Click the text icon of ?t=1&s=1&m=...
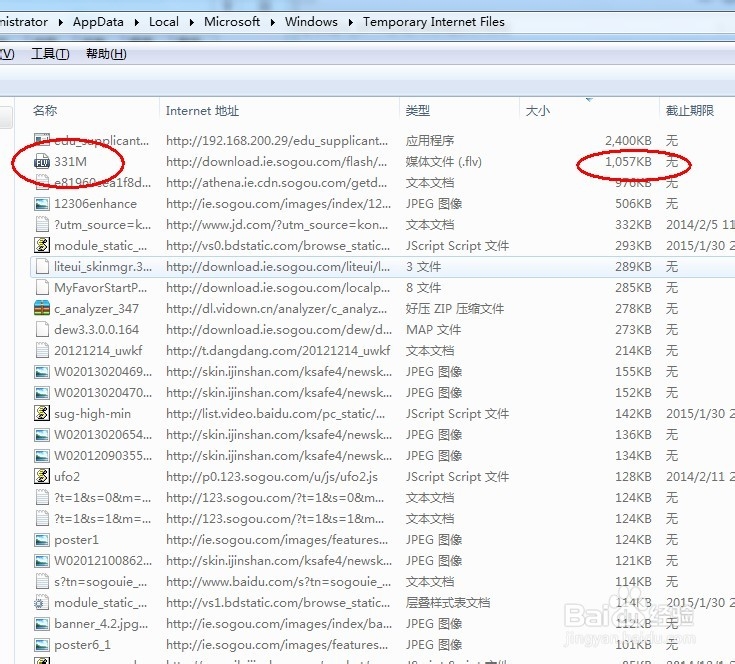Screen dimensions: 735x664 pyautogui.click(x=42, y=519)
